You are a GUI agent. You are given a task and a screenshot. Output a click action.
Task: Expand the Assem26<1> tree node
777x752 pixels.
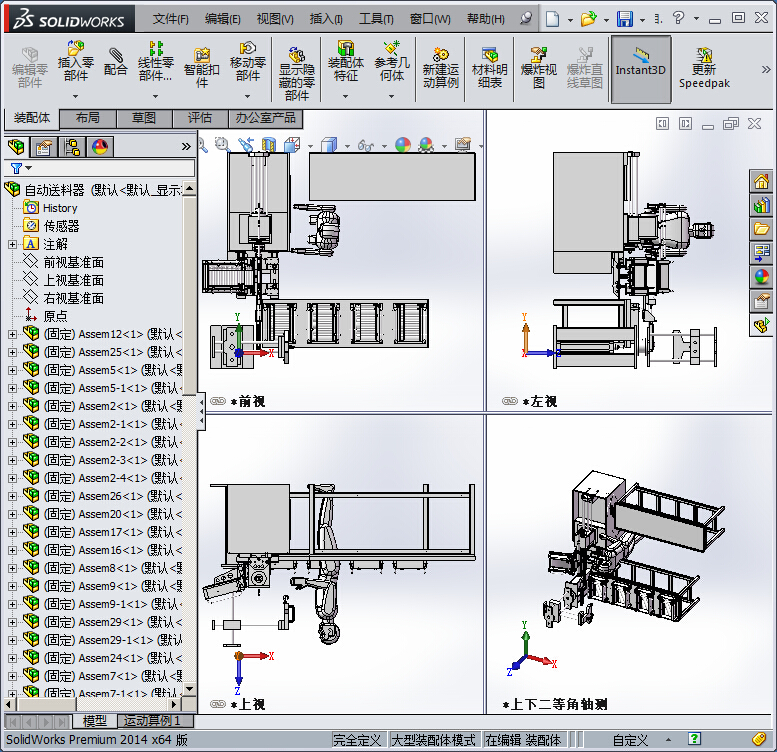coord(12,496)
